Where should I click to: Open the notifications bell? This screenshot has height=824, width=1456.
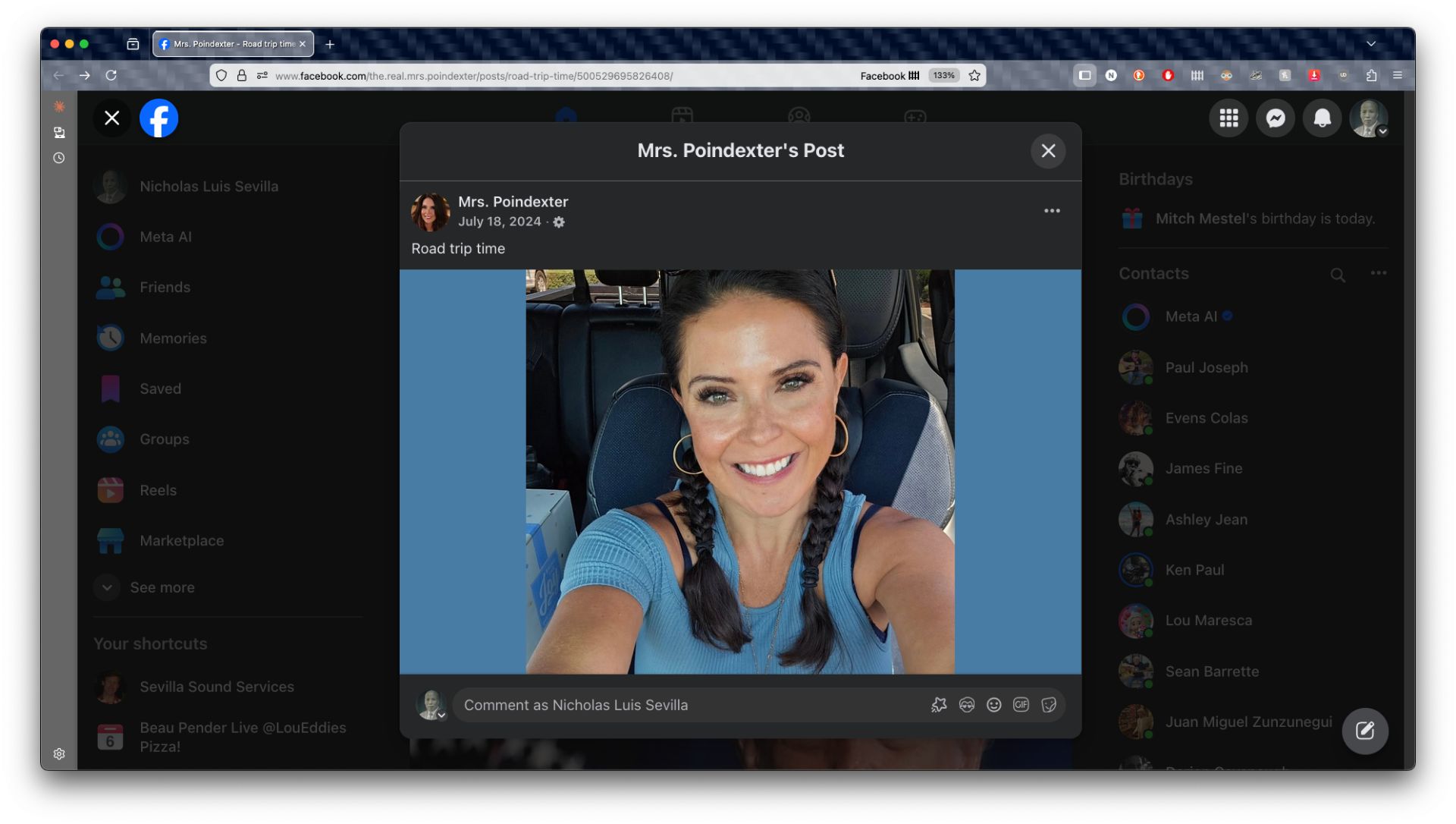1322,118
